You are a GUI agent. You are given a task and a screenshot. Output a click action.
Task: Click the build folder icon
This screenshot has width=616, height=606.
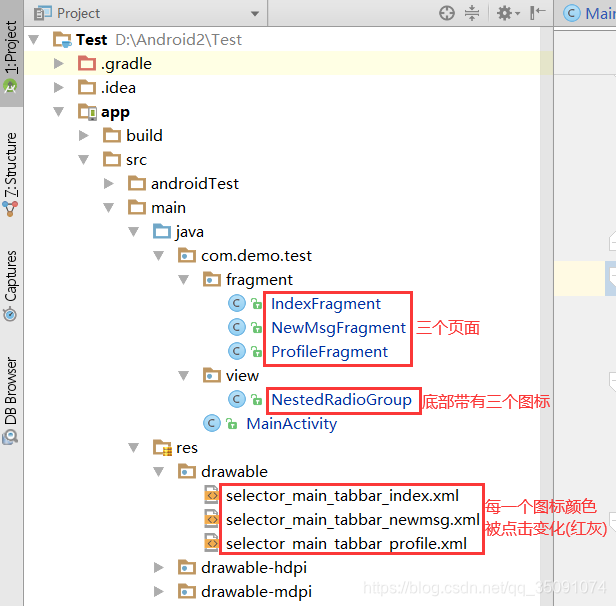[x=112, y=135]
